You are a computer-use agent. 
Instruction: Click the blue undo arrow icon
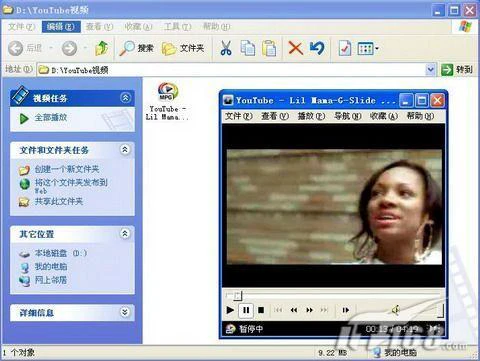(x=317, y=48)
